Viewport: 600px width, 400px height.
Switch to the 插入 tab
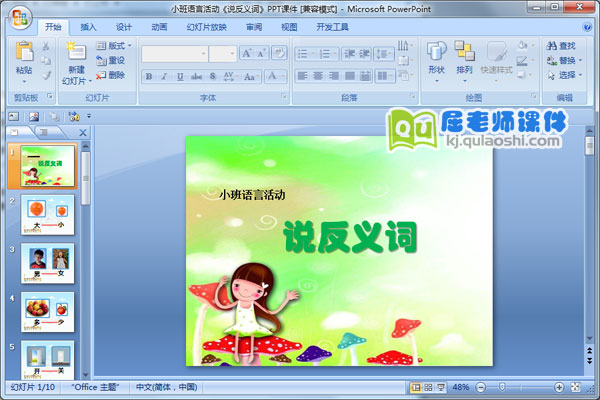click(x=88, y=27)
